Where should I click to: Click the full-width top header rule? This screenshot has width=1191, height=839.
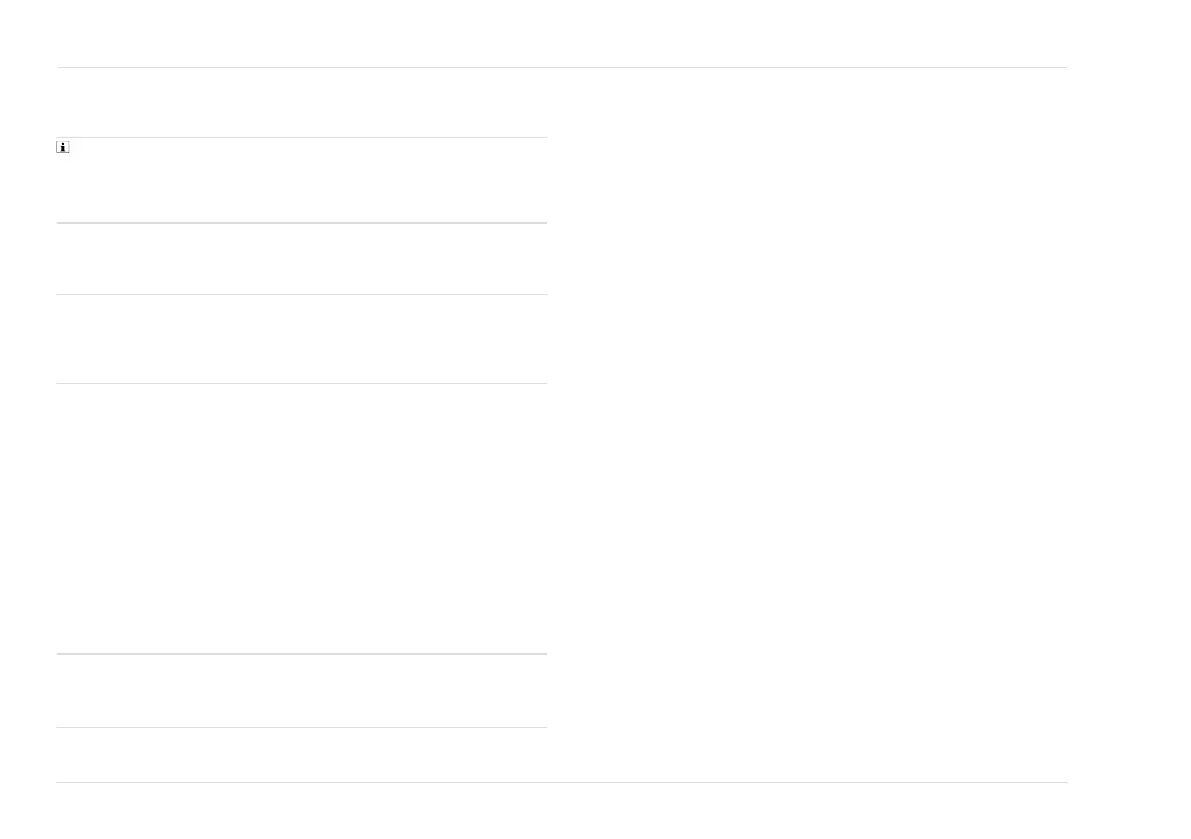(x=562, y=68)
